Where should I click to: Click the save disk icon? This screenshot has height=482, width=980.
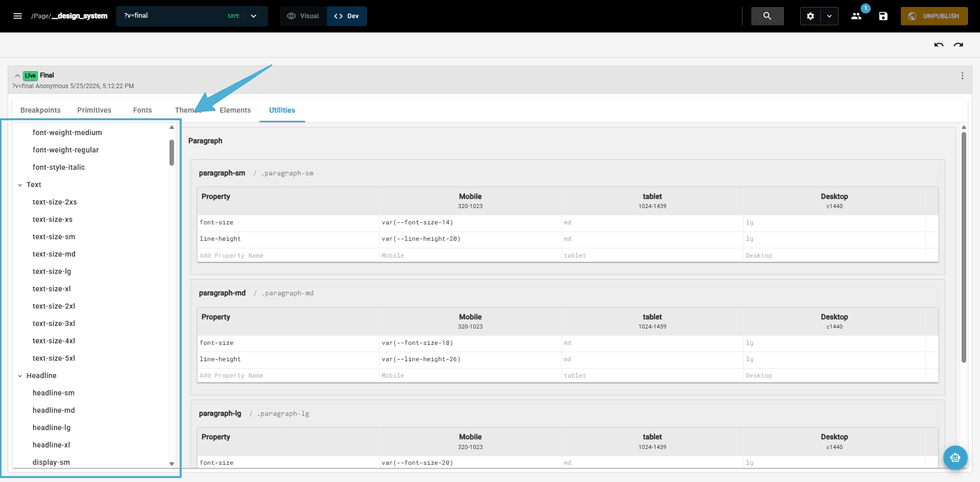(883, 16)
